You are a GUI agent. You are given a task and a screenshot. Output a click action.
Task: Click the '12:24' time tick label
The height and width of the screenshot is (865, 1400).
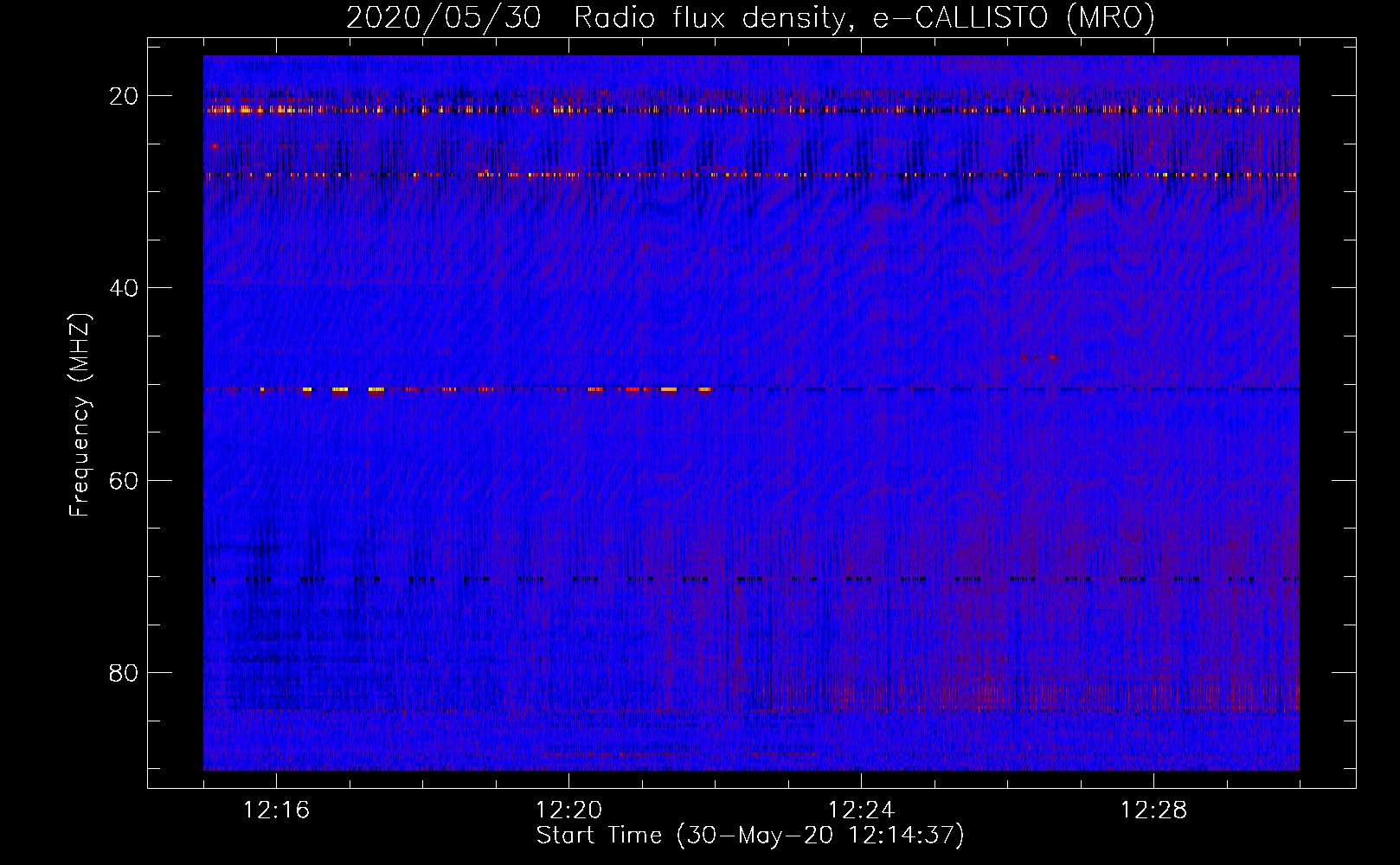(861, 811)
